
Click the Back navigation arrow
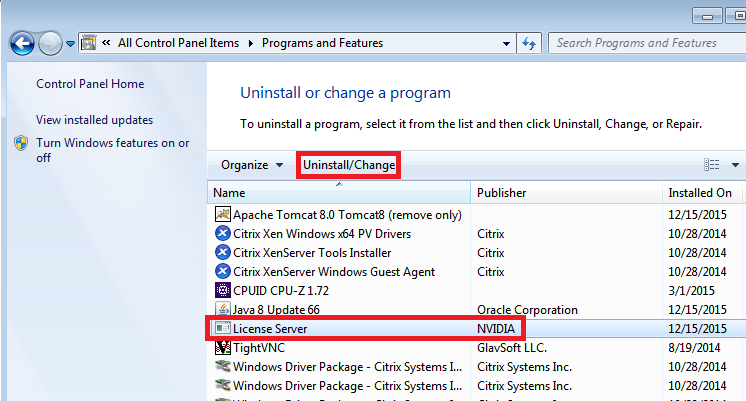click(23, 43)
